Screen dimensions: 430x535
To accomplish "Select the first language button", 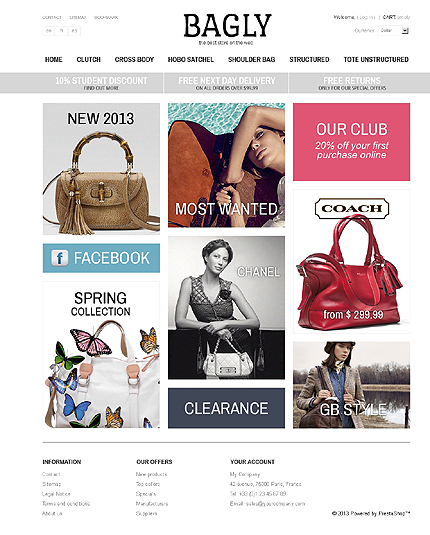I will tap(49, 31).
